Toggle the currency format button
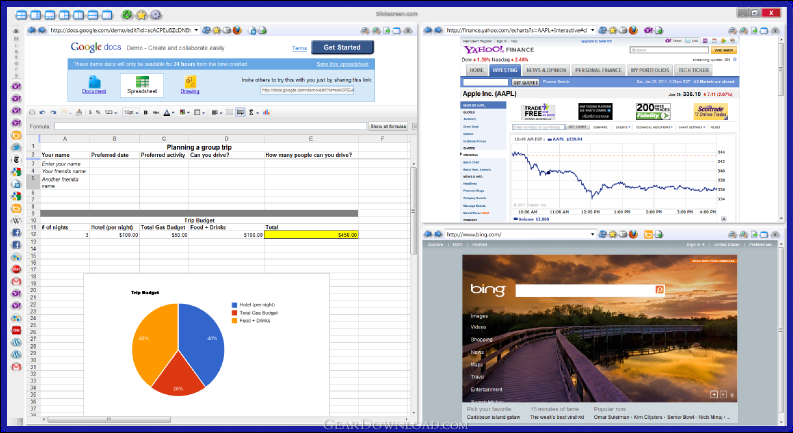The height and width of the screenshot is (433, 793). click(90, 112)
